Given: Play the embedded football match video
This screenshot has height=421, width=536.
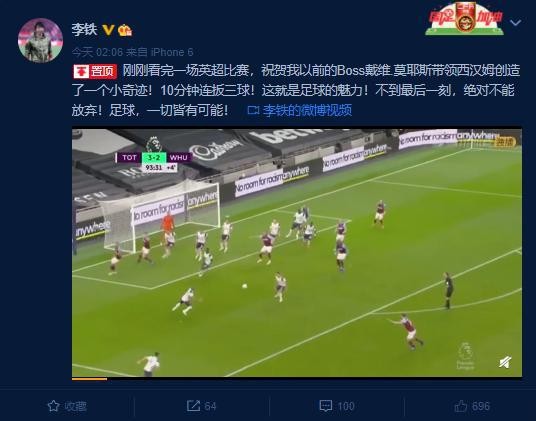Looking at the screenshot, I should (x=297, y=253).
